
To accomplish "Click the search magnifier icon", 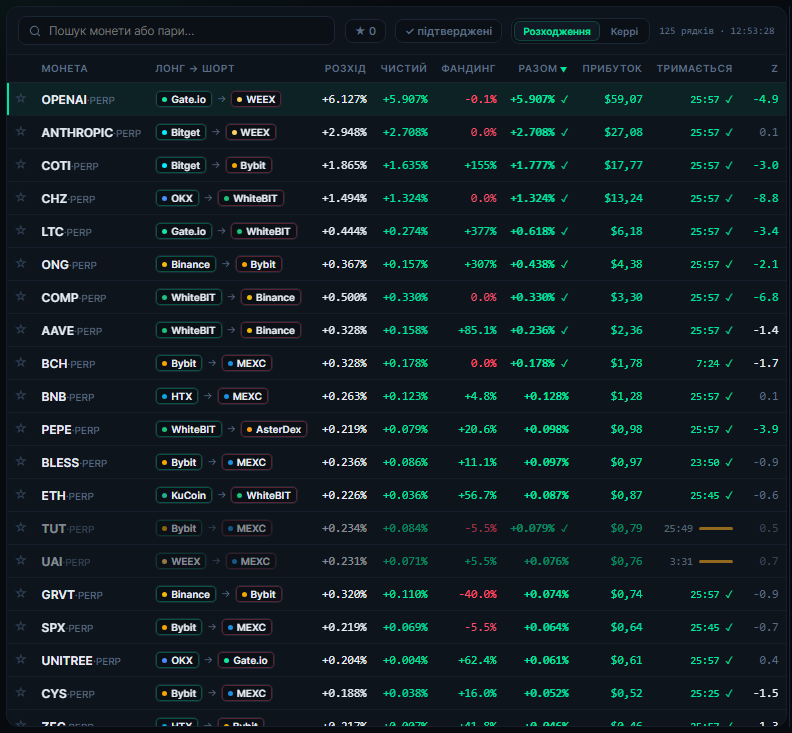I will 35,31.
